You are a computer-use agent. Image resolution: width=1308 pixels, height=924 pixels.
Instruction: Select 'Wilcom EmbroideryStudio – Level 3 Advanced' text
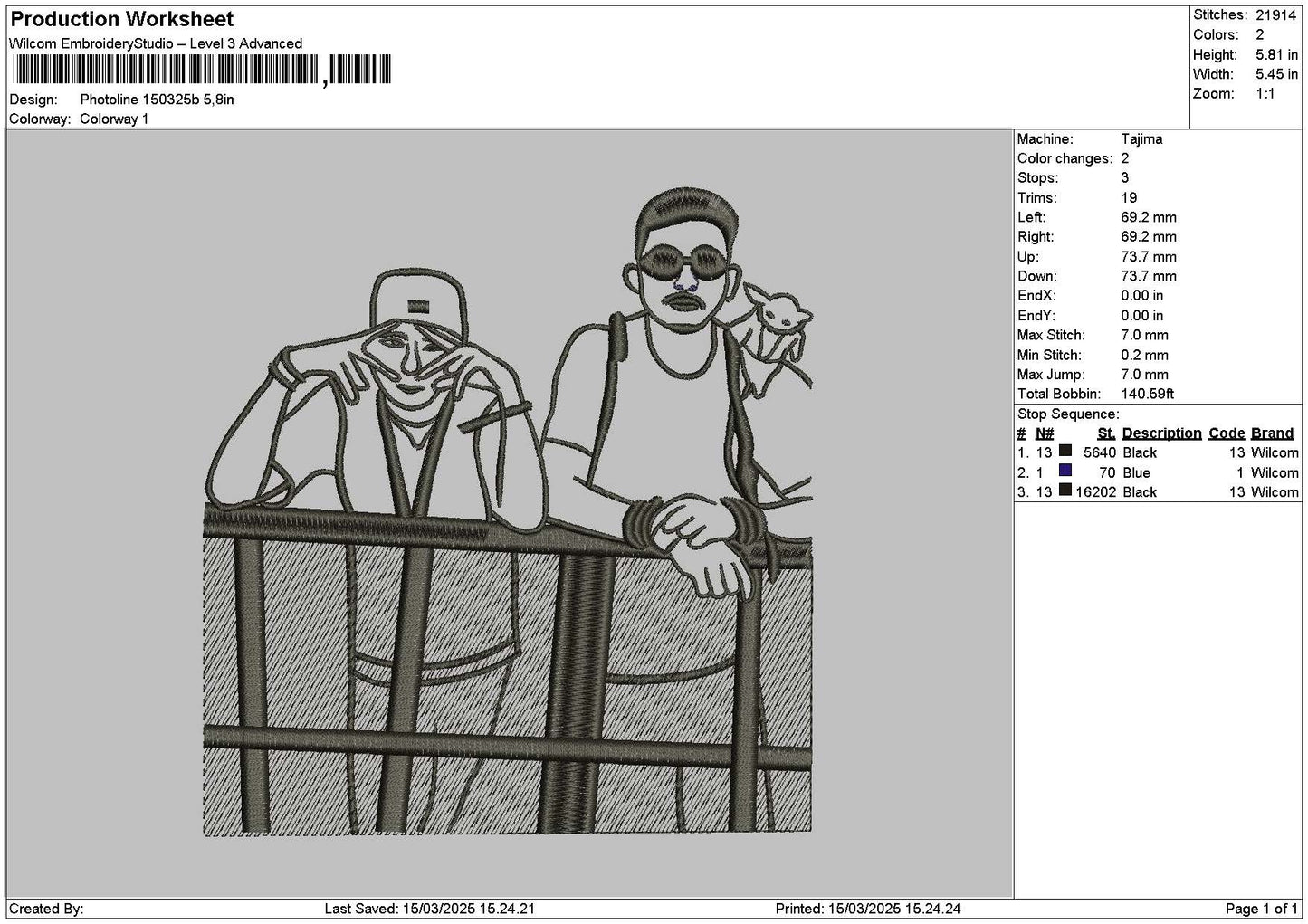(x=156, y=43)
